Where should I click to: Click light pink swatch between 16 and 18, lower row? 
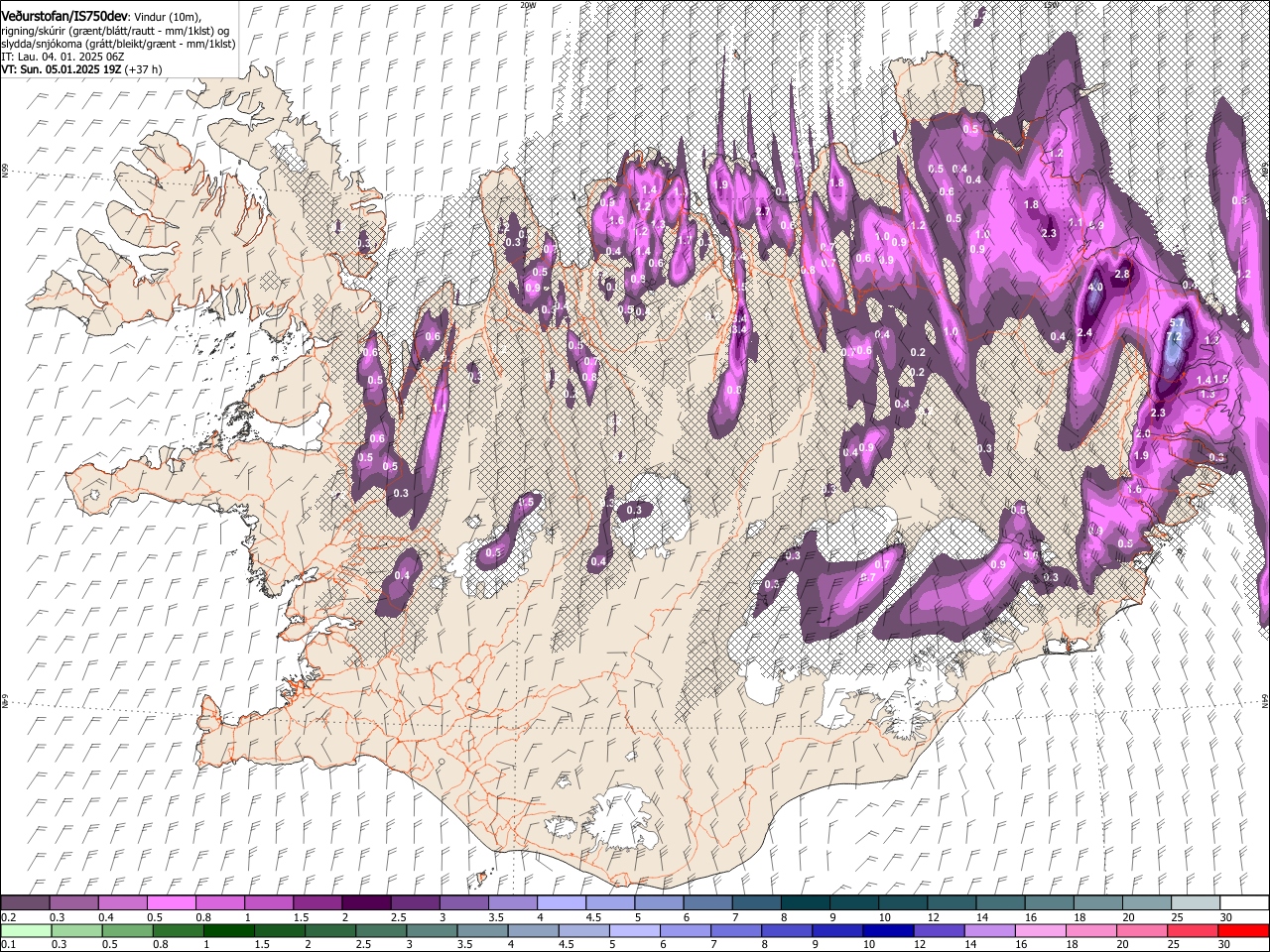[1041, 930]
